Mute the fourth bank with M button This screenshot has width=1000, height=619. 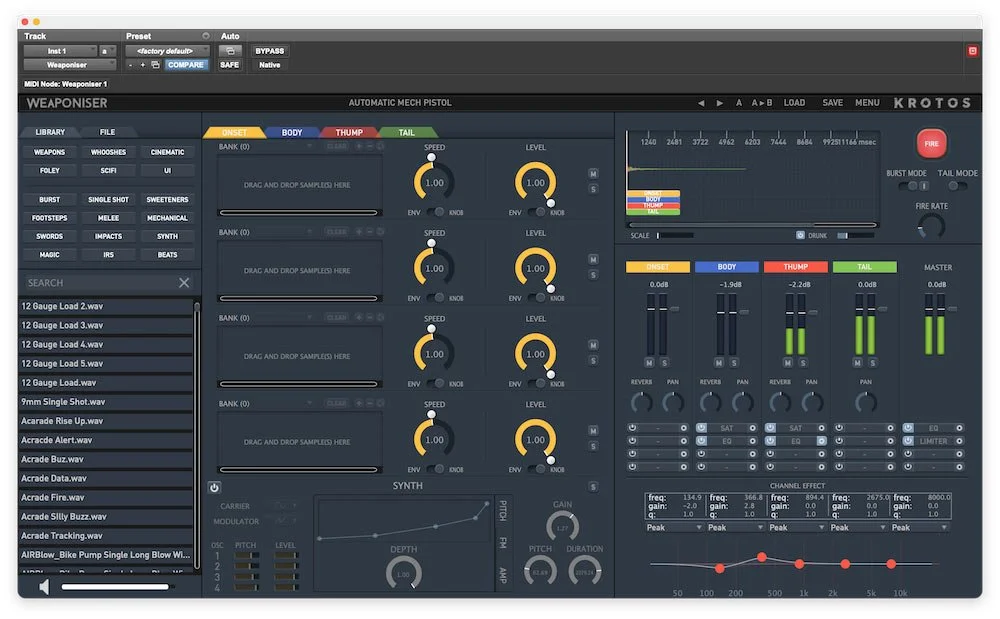pos(593,431)
